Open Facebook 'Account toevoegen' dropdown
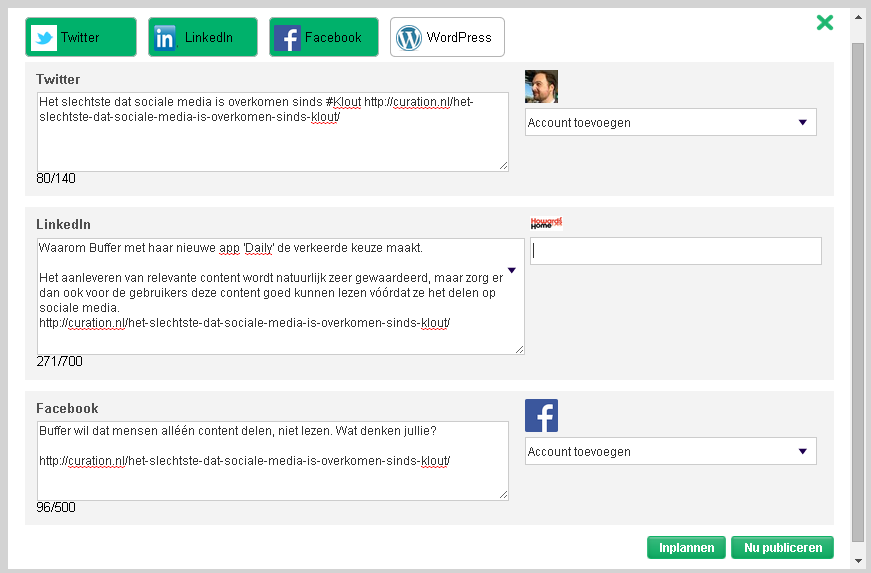 pyautogui.click(x=670, y=451)
